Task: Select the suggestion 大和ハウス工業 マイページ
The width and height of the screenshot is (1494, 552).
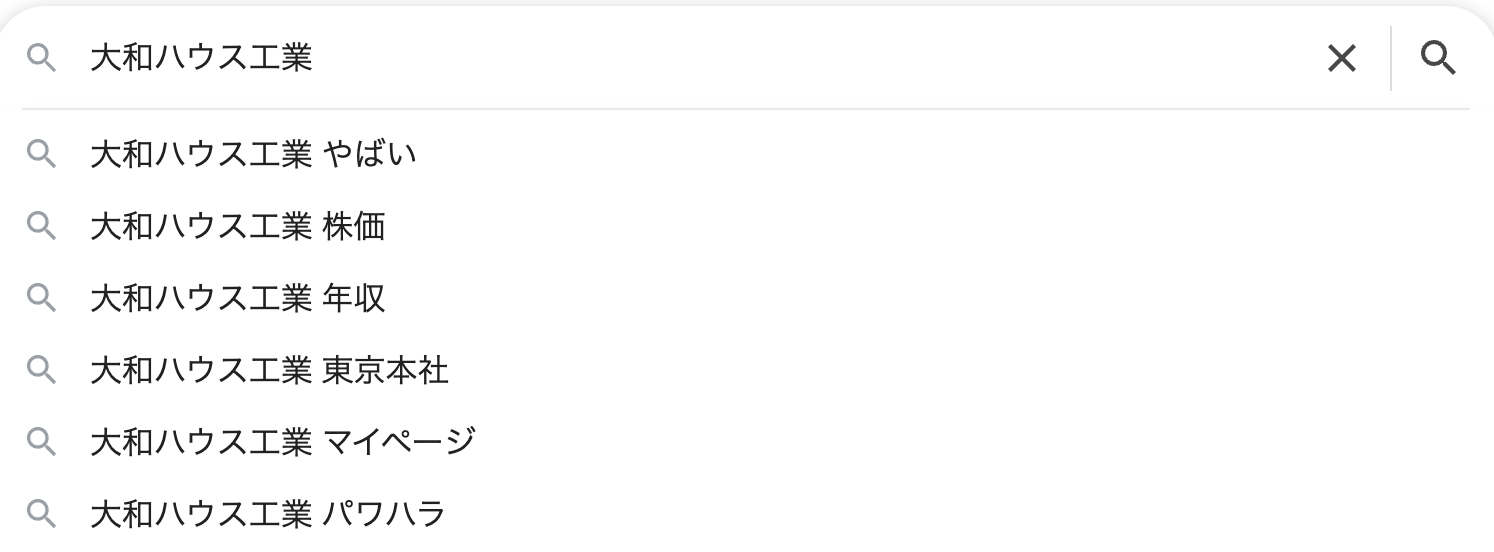Action: click(282, 442)
